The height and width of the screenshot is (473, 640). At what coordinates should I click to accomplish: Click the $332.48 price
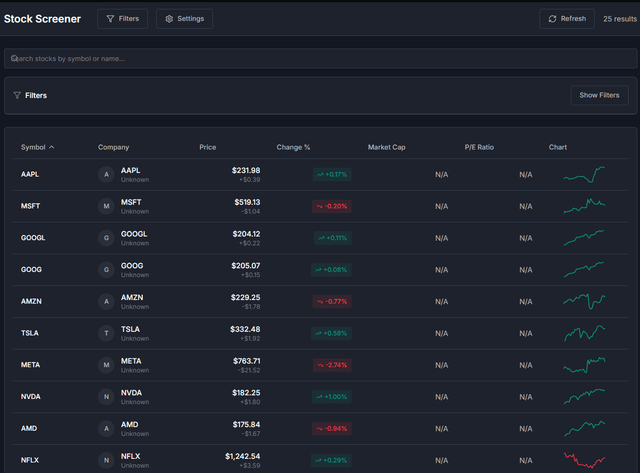[x=245, y=329]
